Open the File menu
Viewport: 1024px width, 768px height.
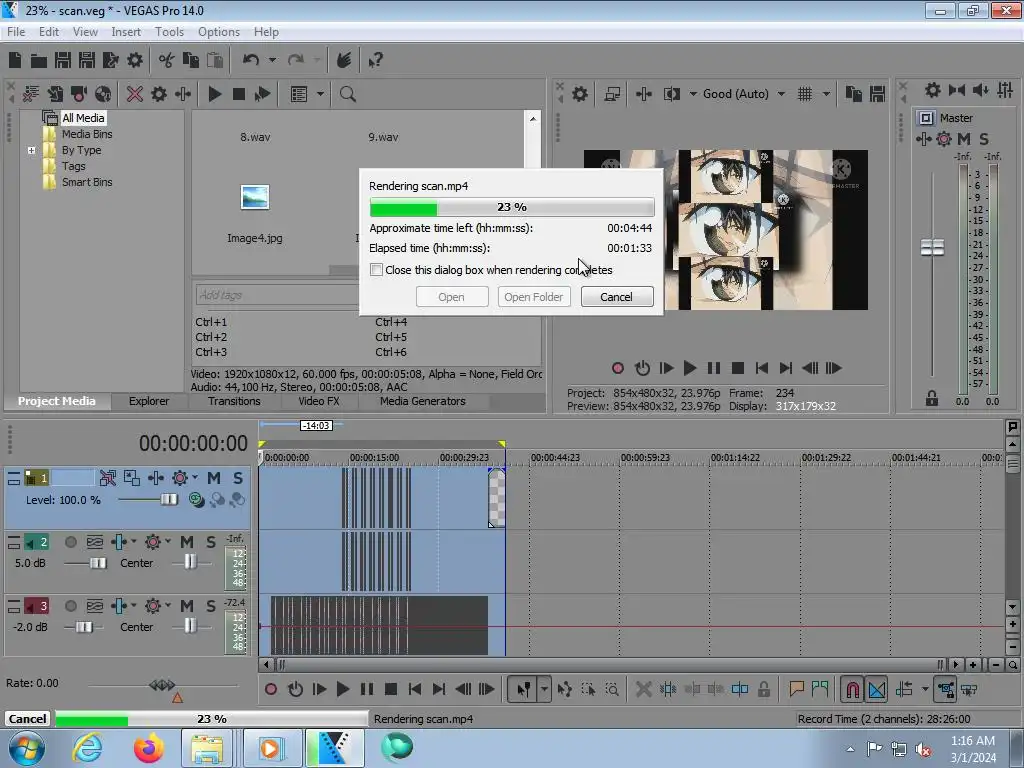(x=16, y=32)
